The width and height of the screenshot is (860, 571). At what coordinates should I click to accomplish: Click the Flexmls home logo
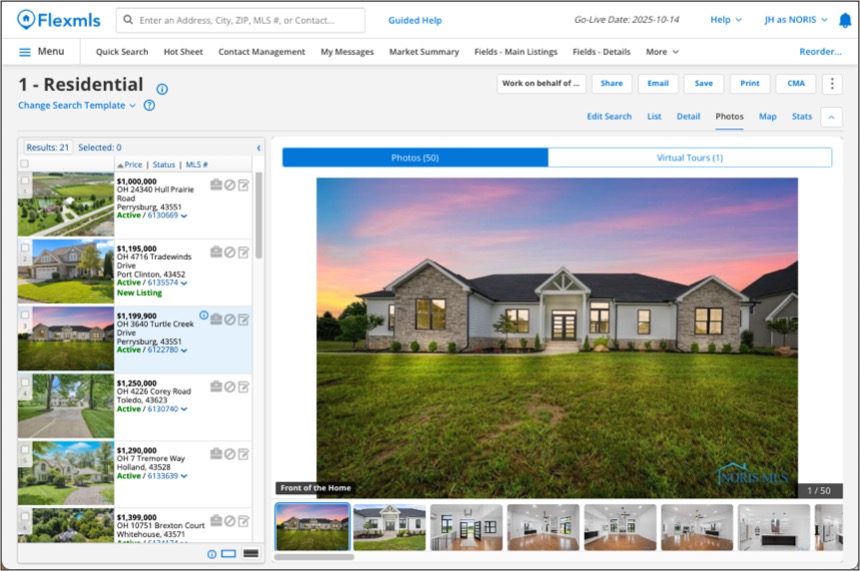click(59, 20)
